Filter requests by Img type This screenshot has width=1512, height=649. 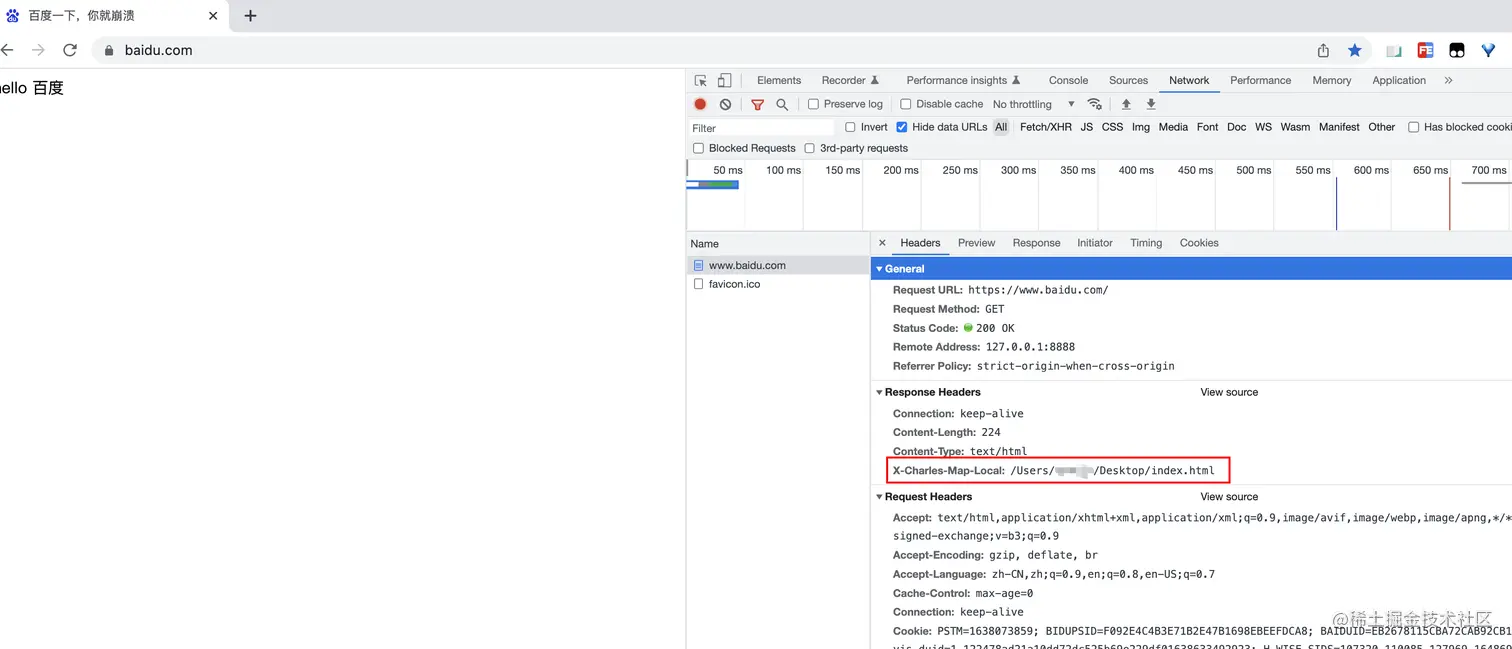tap(1141, 127)
